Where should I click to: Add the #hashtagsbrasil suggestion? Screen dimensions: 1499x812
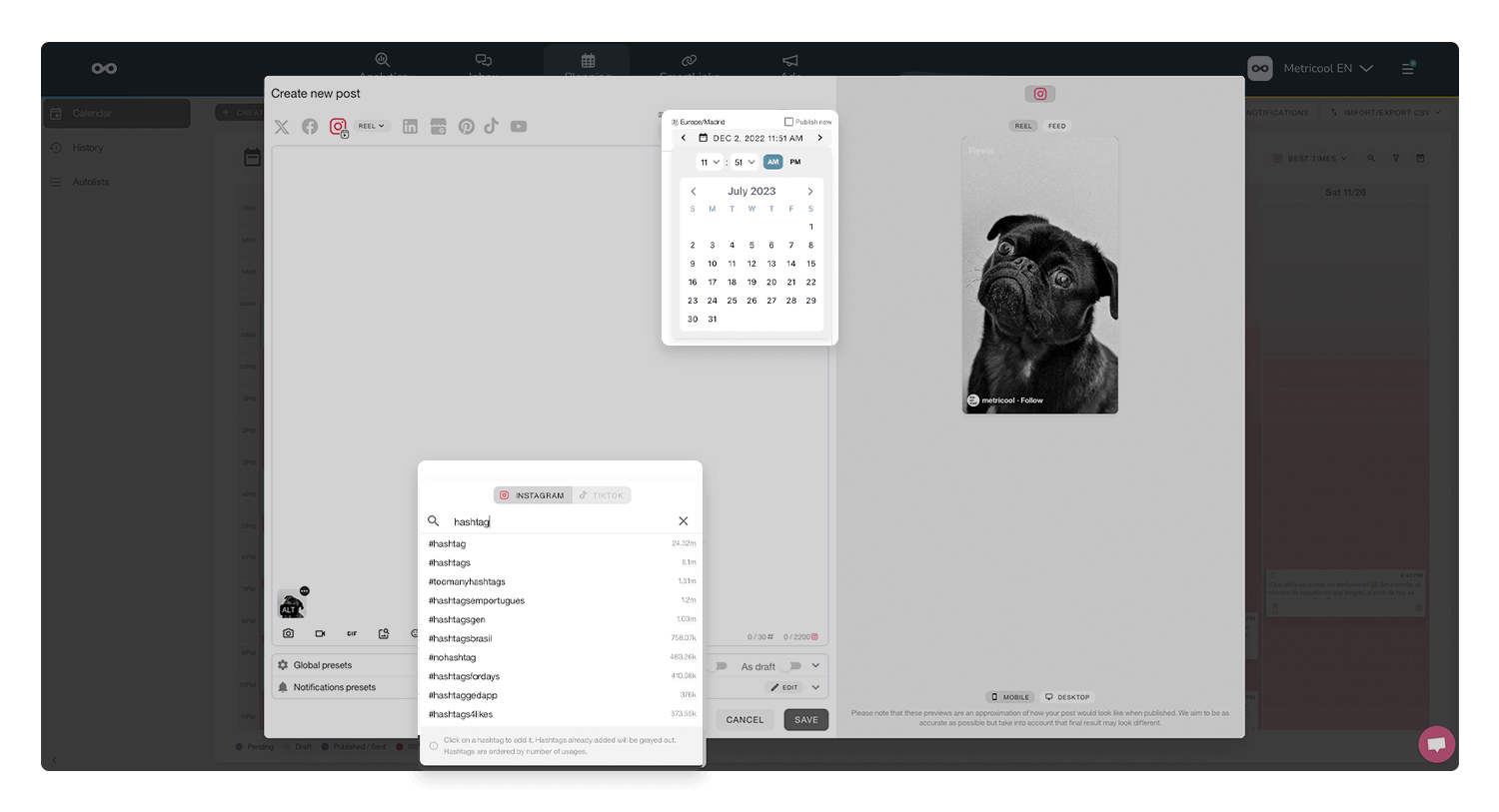[562, 638]
